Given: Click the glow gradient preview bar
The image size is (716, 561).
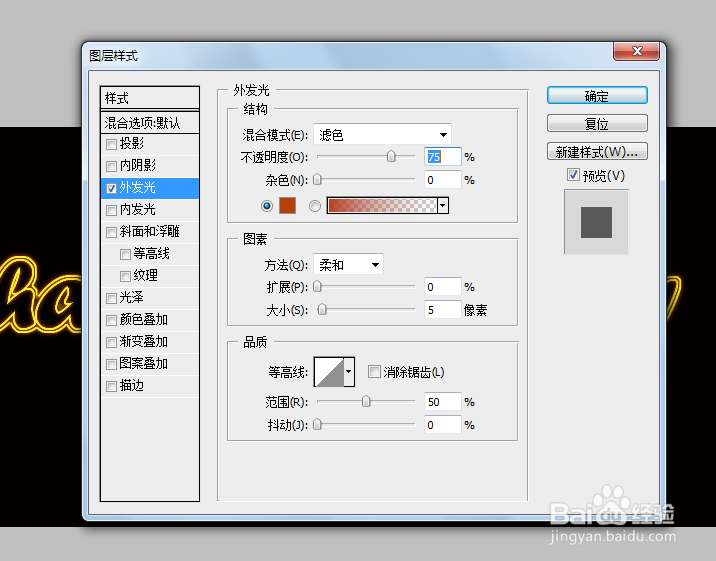Looking at the screenshot, I should [x=382, y=205].
